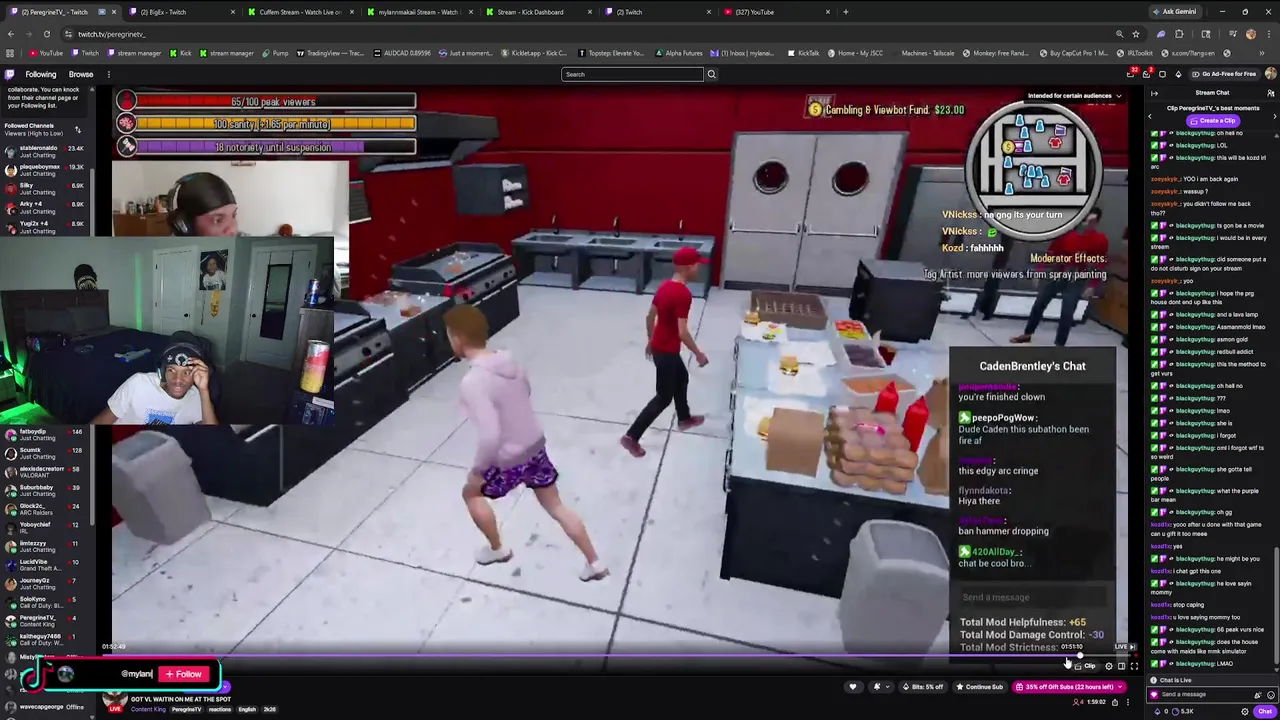Open a new browser tab
1280x720 pixels.
pyautogui.click(x=845, y=12)
